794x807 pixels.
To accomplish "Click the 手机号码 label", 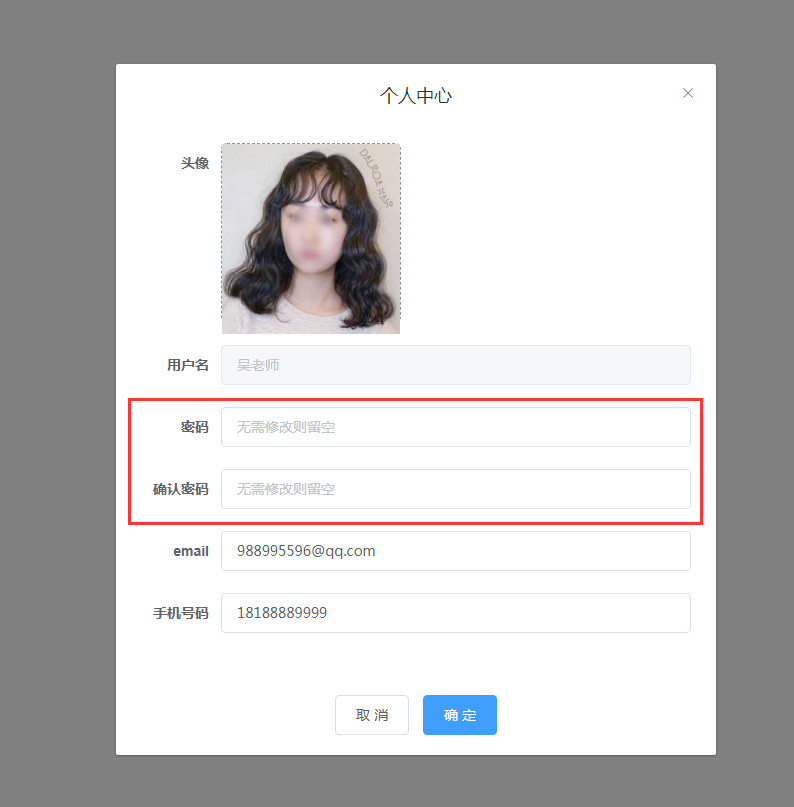I will tap(181, 613).
